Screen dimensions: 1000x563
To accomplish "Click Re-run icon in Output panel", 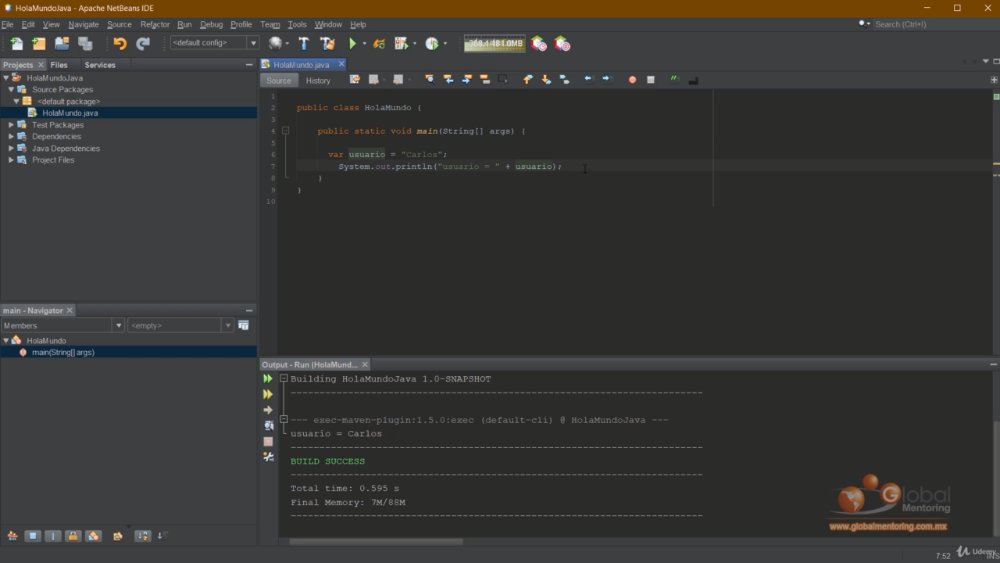I will point(268,379).
